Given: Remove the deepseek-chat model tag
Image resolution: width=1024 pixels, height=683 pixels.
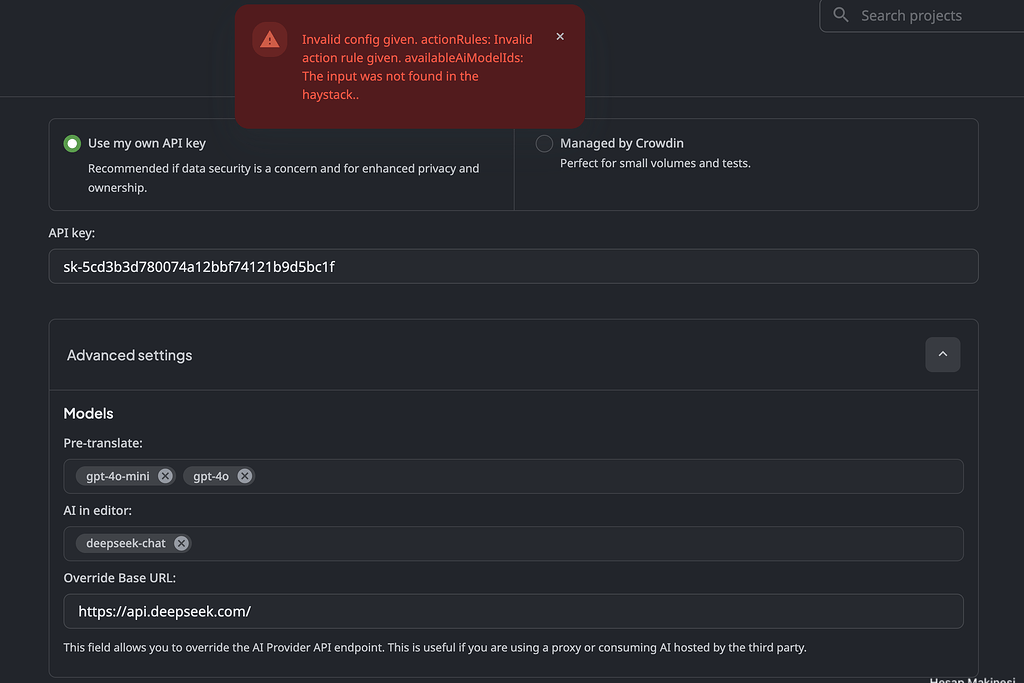Looking at the screenshot, I should point(181,543).
